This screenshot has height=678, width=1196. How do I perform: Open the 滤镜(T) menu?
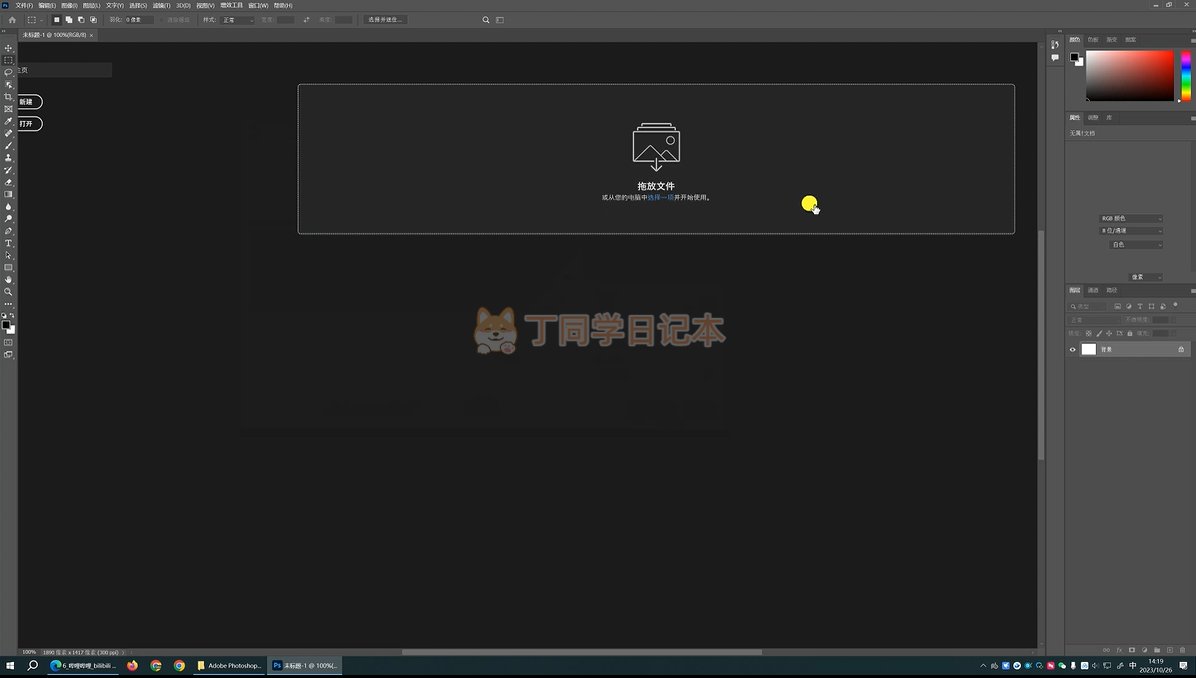coord(159,5)
